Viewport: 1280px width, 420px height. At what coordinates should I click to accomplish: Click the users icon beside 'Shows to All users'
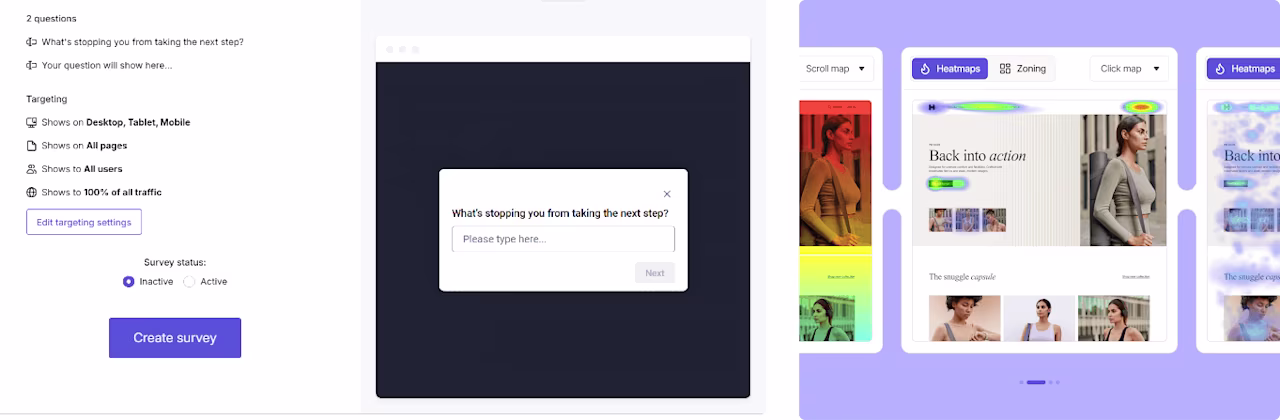point(32,169)
